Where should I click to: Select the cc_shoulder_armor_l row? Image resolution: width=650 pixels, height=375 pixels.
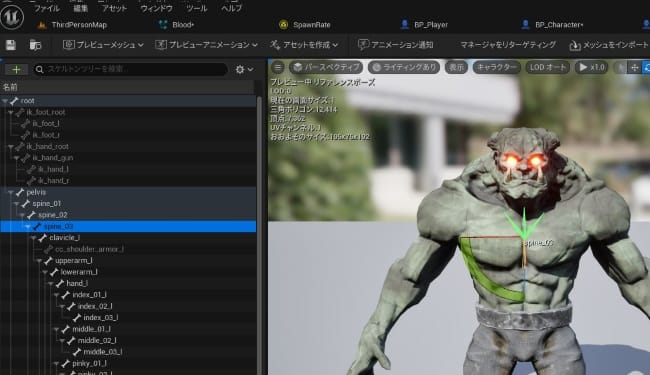pyautogui.click(x=128, y=249)
